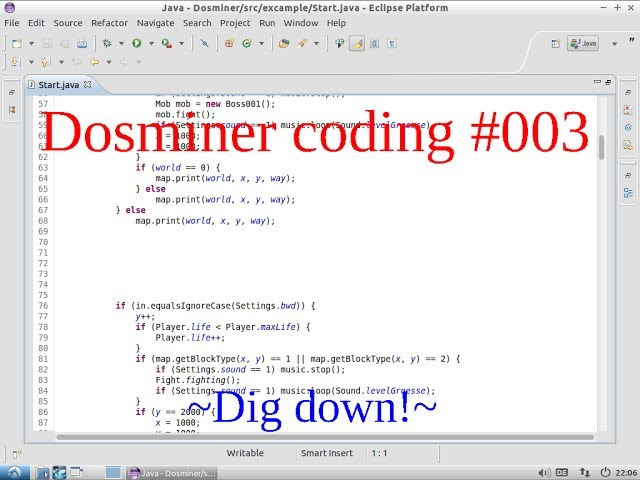Open the Navigate menu
Viewport: 640px width, 480px height.
156,23
